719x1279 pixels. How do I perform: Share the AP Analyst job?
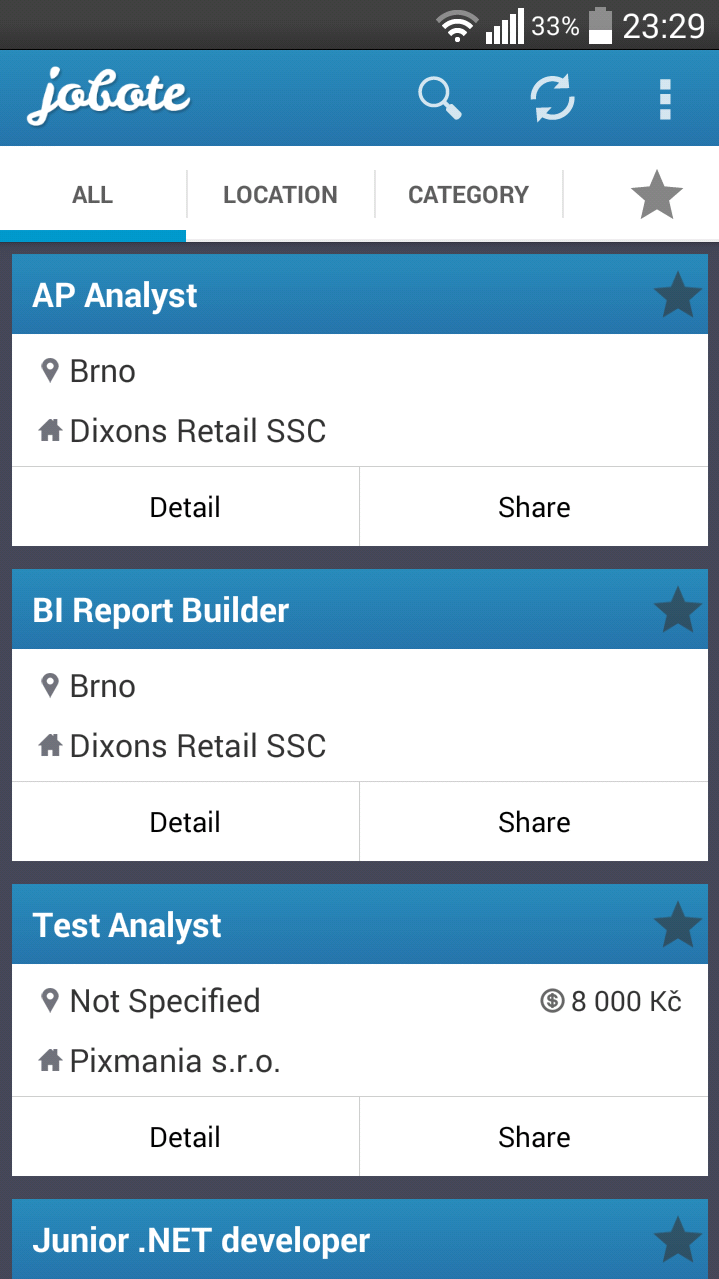coord(534,507)
